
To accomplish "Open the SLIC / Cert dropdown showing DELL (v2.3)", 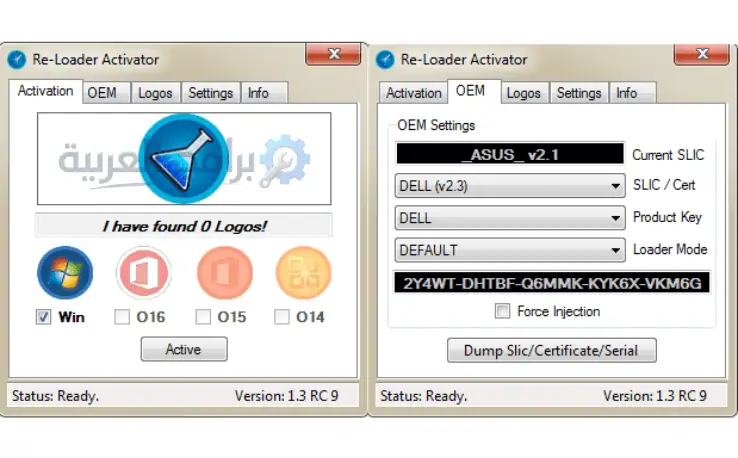I will coord(510,186).
